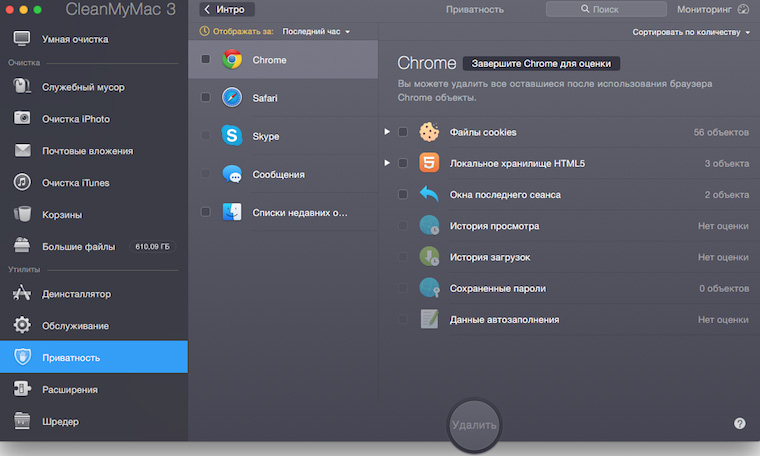Click the Почтовые вложения envelope icon
The height and width of the screenshot is (456, 760).
(x=22, y=151)
